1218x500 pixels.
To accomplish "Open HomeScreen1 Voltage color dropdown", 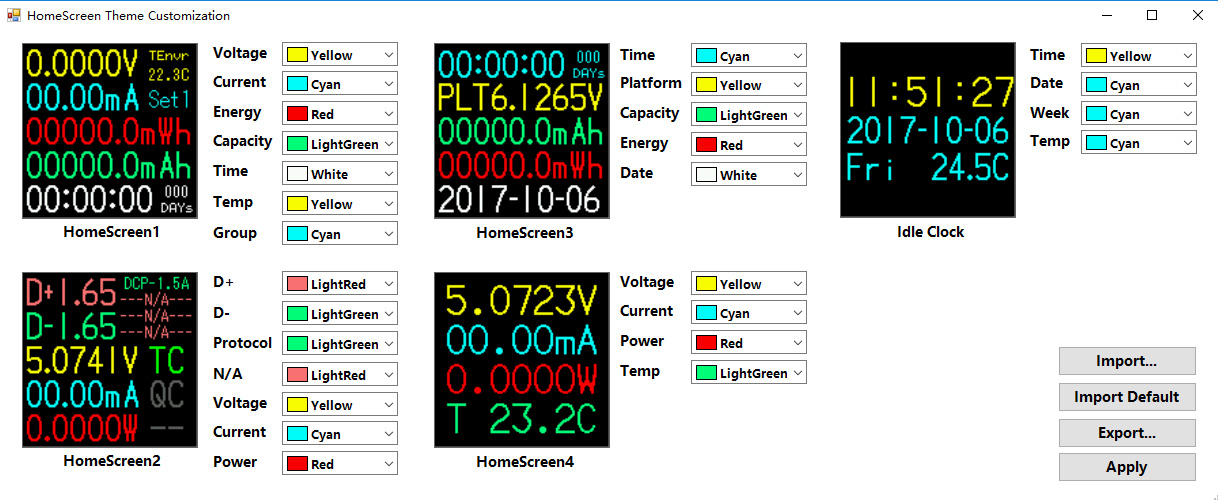I will tap(340, 55).
